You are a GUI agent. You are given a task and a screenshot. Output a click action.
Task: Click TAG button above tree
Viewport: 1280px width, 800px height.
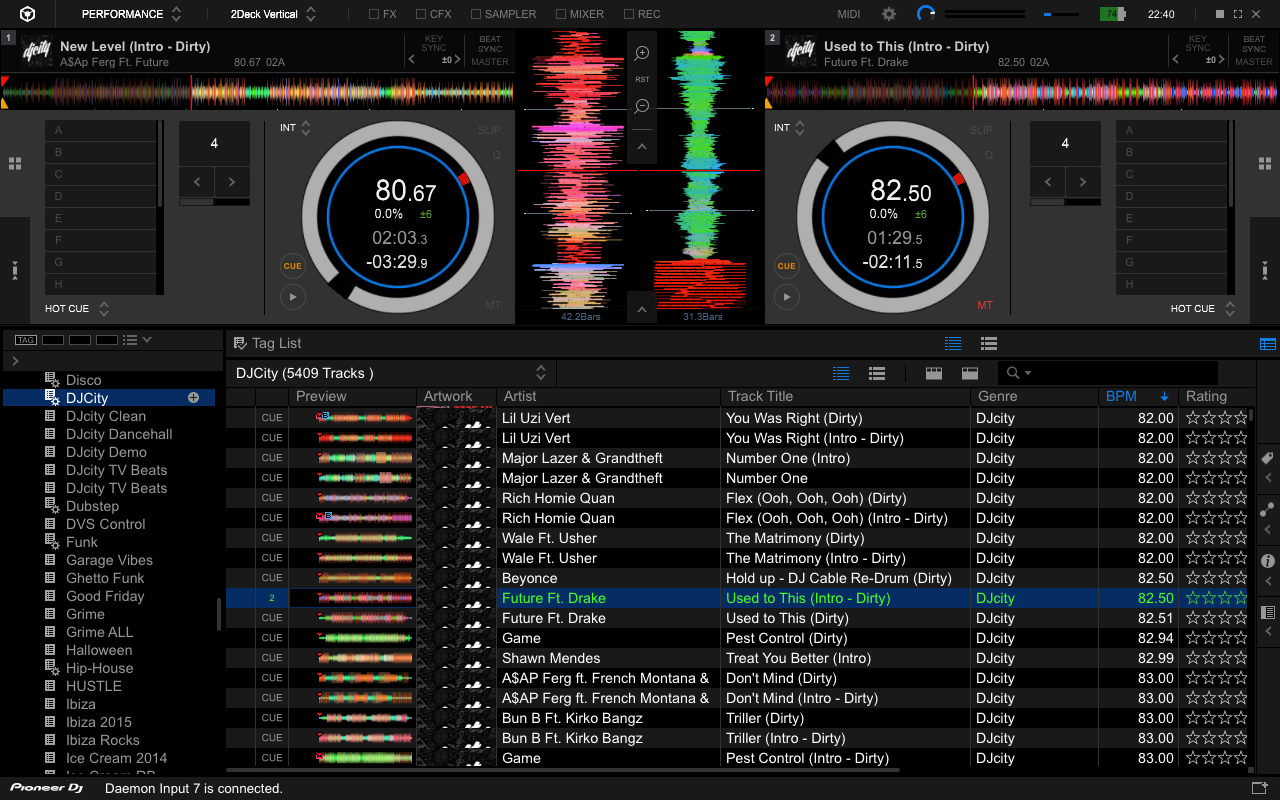(x=26, y=340)
